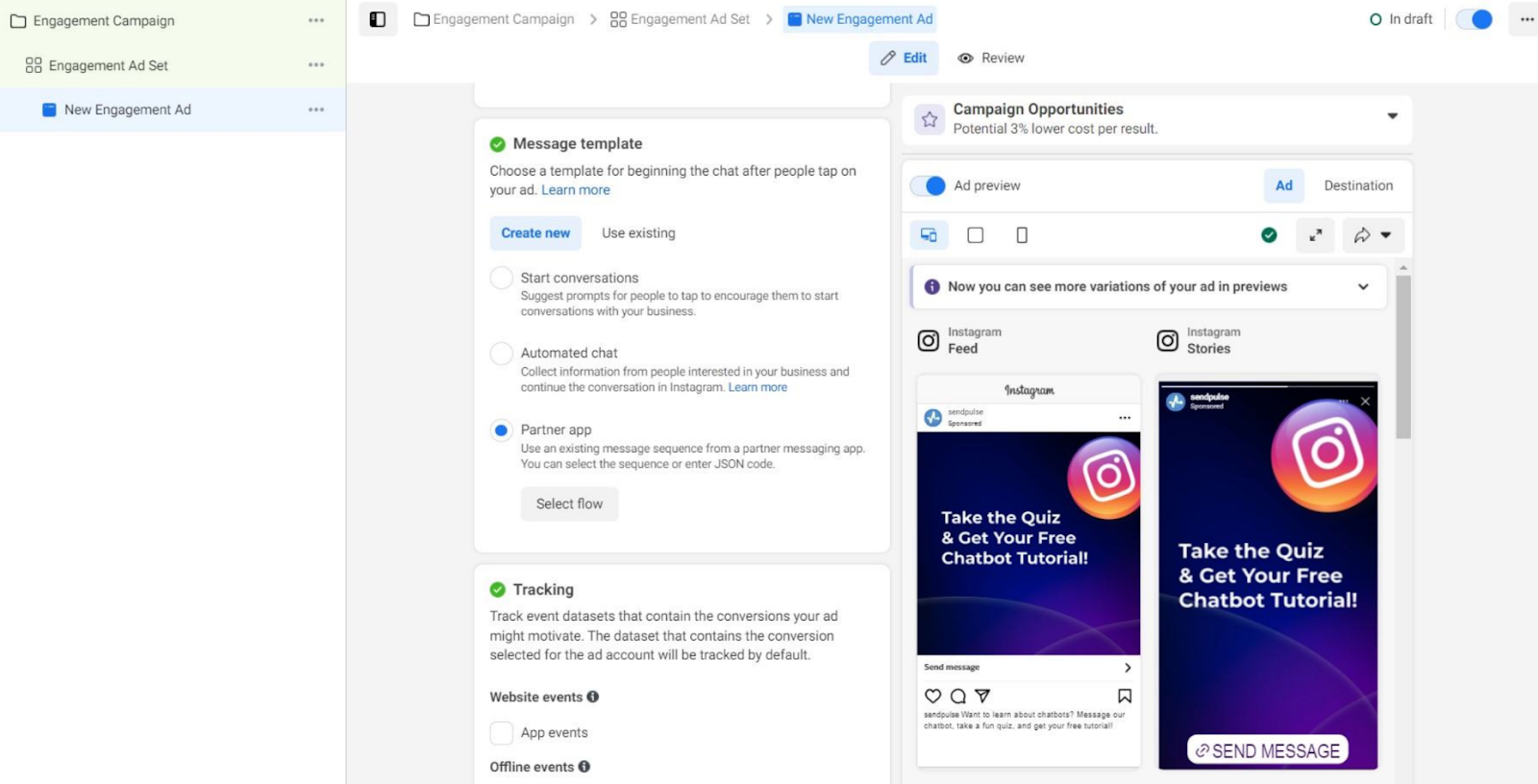The image size is (1538, 784).
Task: Select the Create new template tab
Action: coord(535,233)
